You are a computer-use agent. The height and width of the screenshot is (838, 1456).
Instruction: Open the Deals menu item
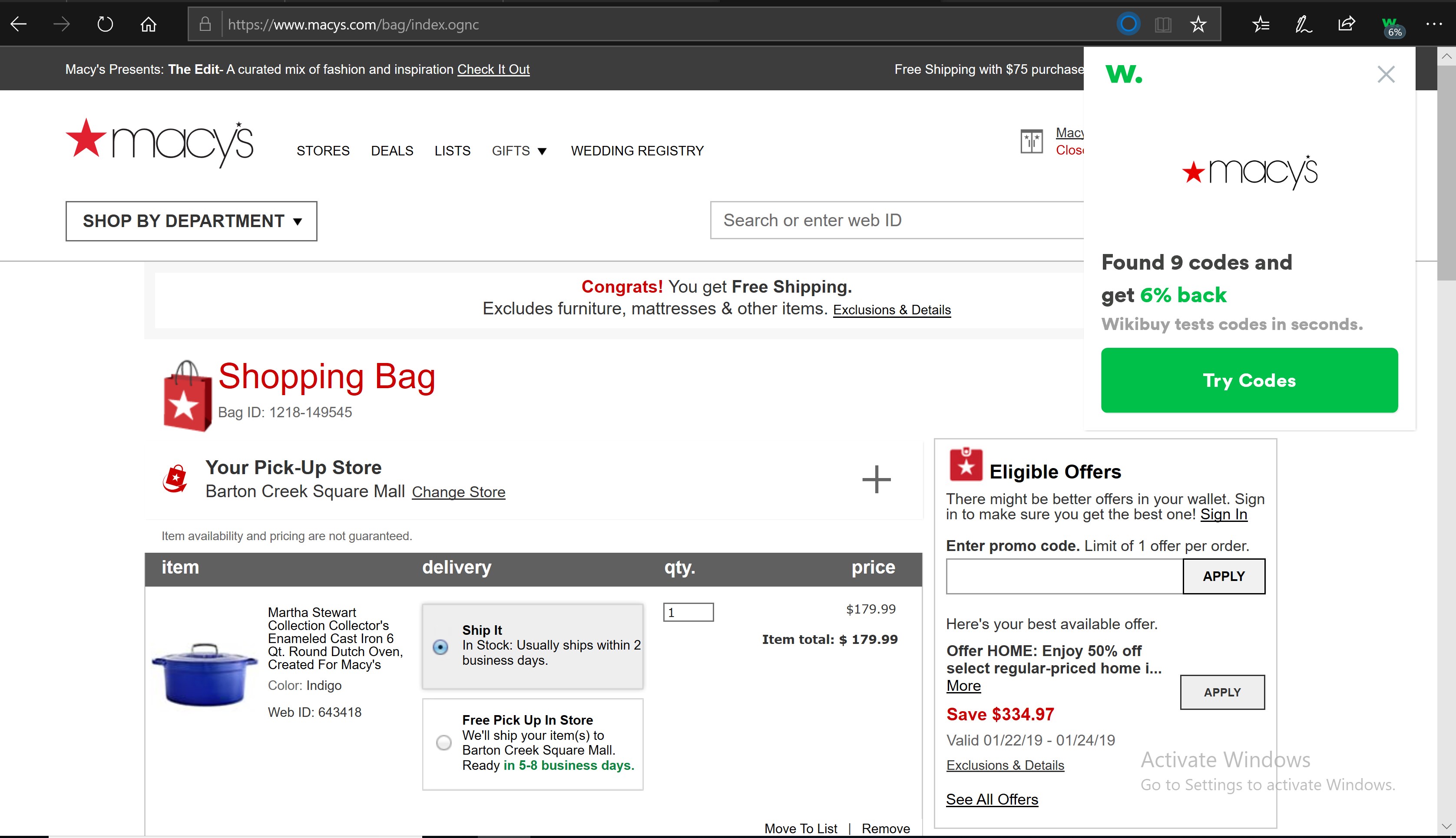(392, 151)
